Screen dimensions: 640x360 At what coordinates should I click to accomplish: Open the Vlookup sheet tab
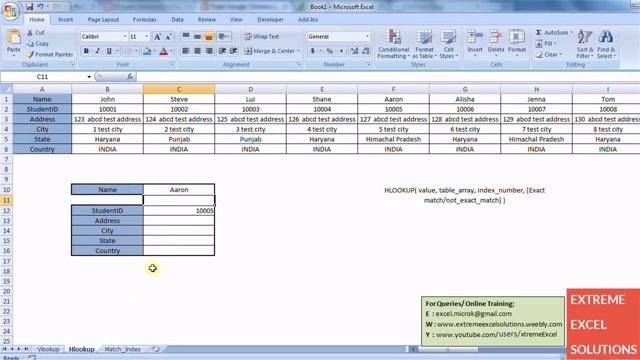click(x=48, y=349)
